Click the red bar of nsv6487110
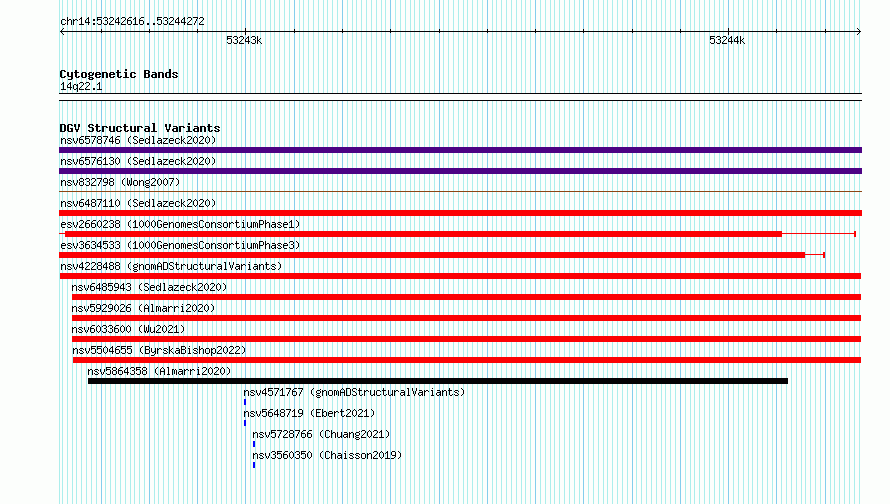The height and width of the screenshot is (504, 890). [460, 213]
